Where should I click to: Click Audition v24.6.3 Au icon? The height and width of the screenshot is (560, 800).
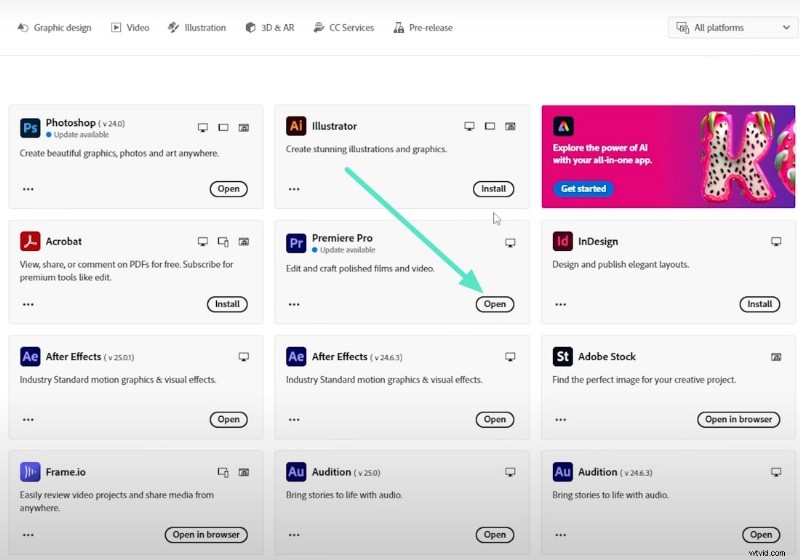[562, 472]
